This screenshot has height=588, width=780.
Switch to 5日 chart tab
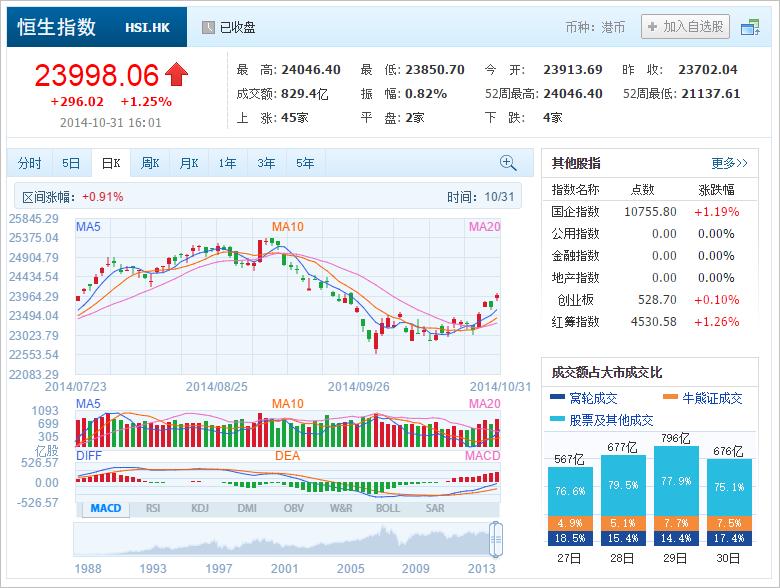(71, 163)
